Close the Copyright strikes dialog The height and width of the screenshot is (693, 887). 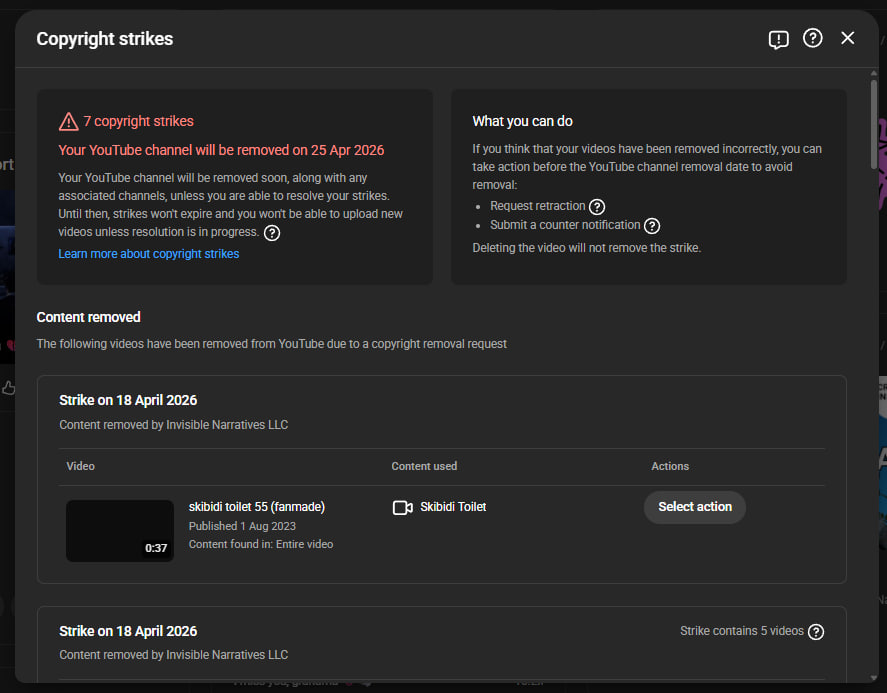coord(847,38)
